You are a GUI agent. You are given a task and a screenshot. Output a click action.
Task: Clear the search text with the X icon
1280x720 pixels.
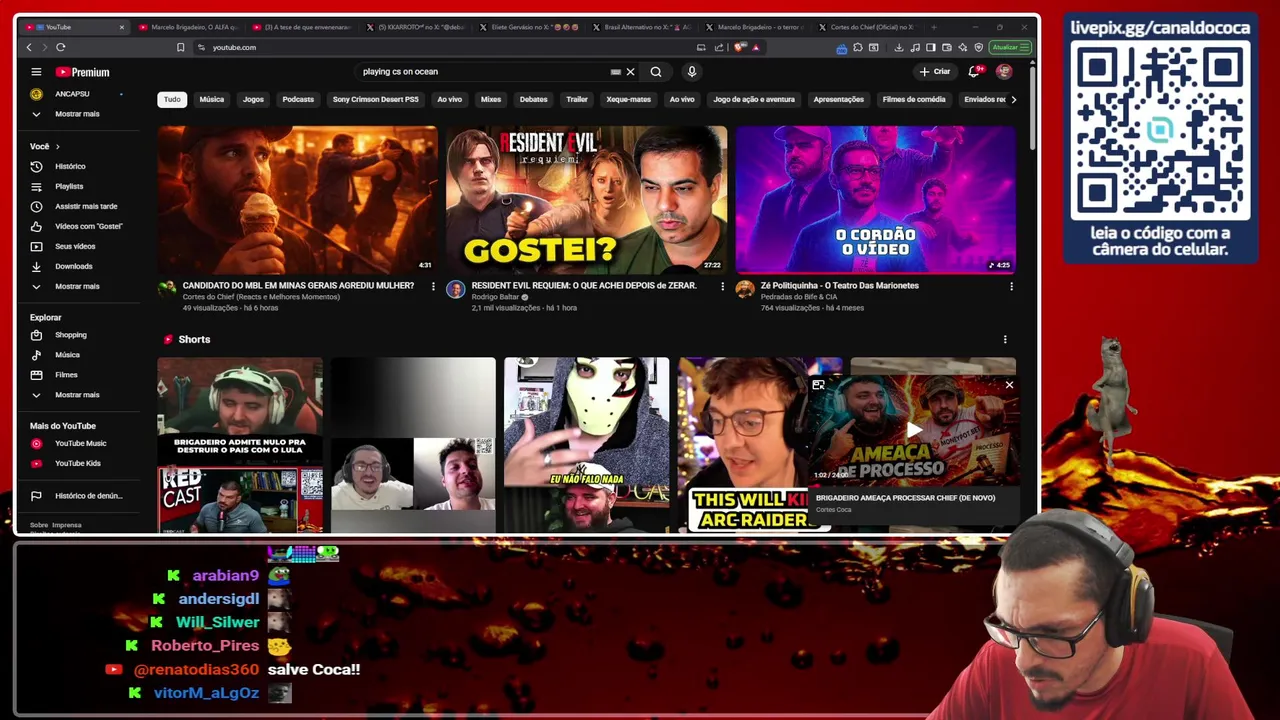click(x=630, y=72)
